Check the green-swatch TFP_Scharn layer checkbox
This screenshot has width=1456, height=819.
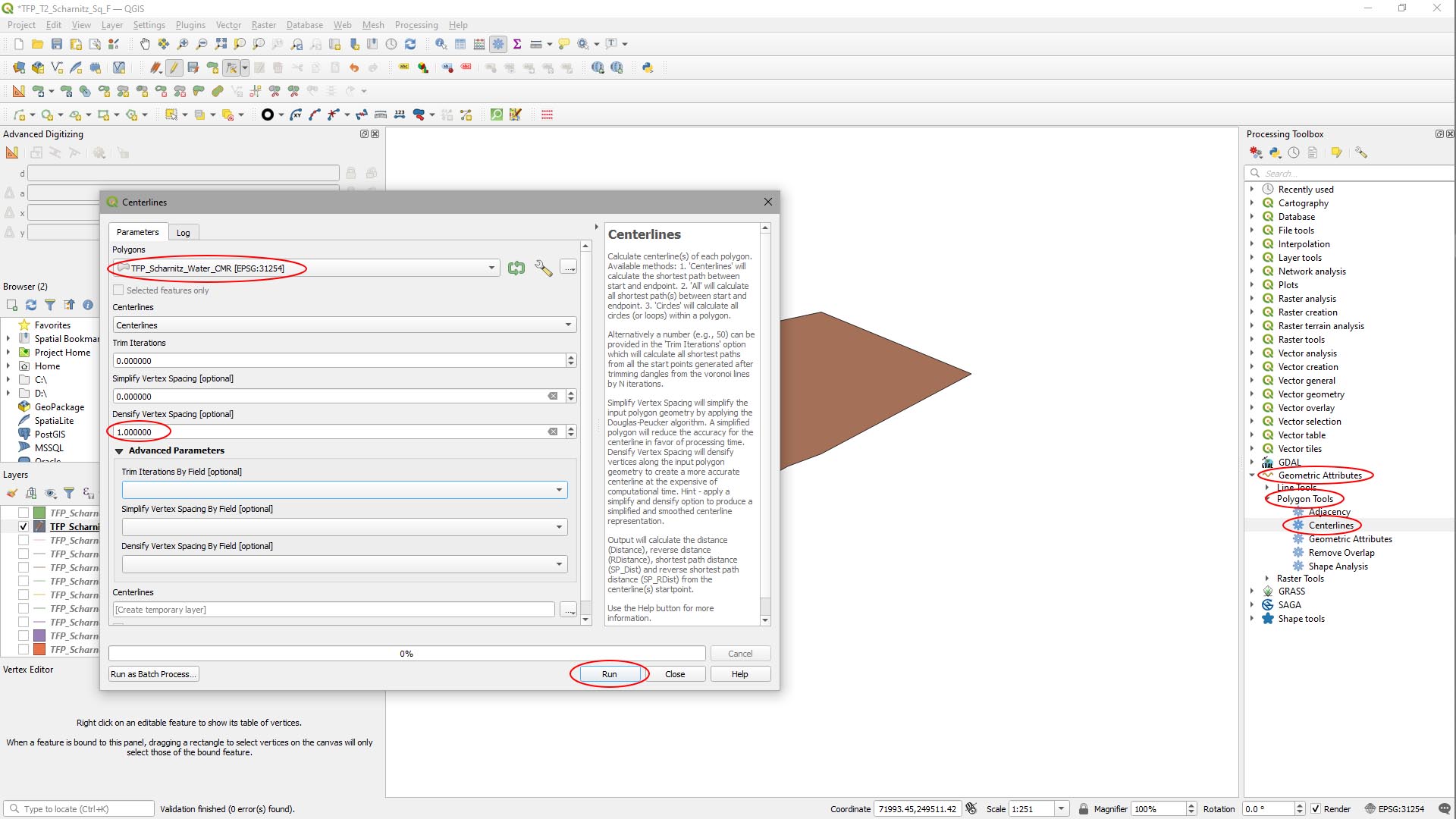[x=24, y=513]
